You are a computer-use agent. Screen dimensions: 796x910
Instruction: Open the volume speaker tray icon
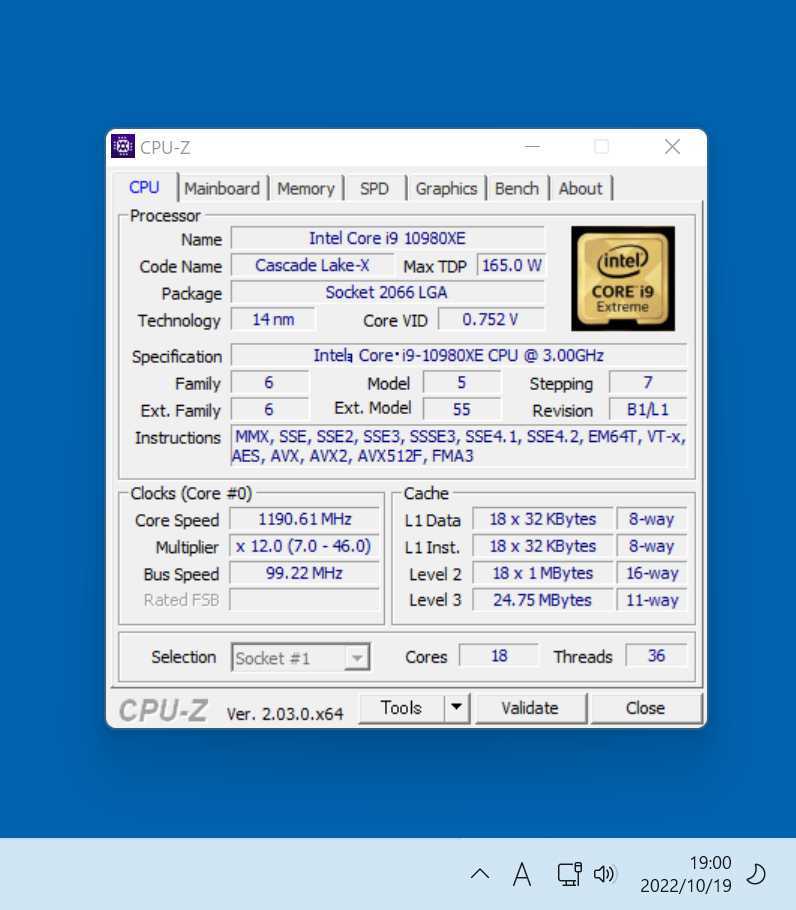point(604,873)
